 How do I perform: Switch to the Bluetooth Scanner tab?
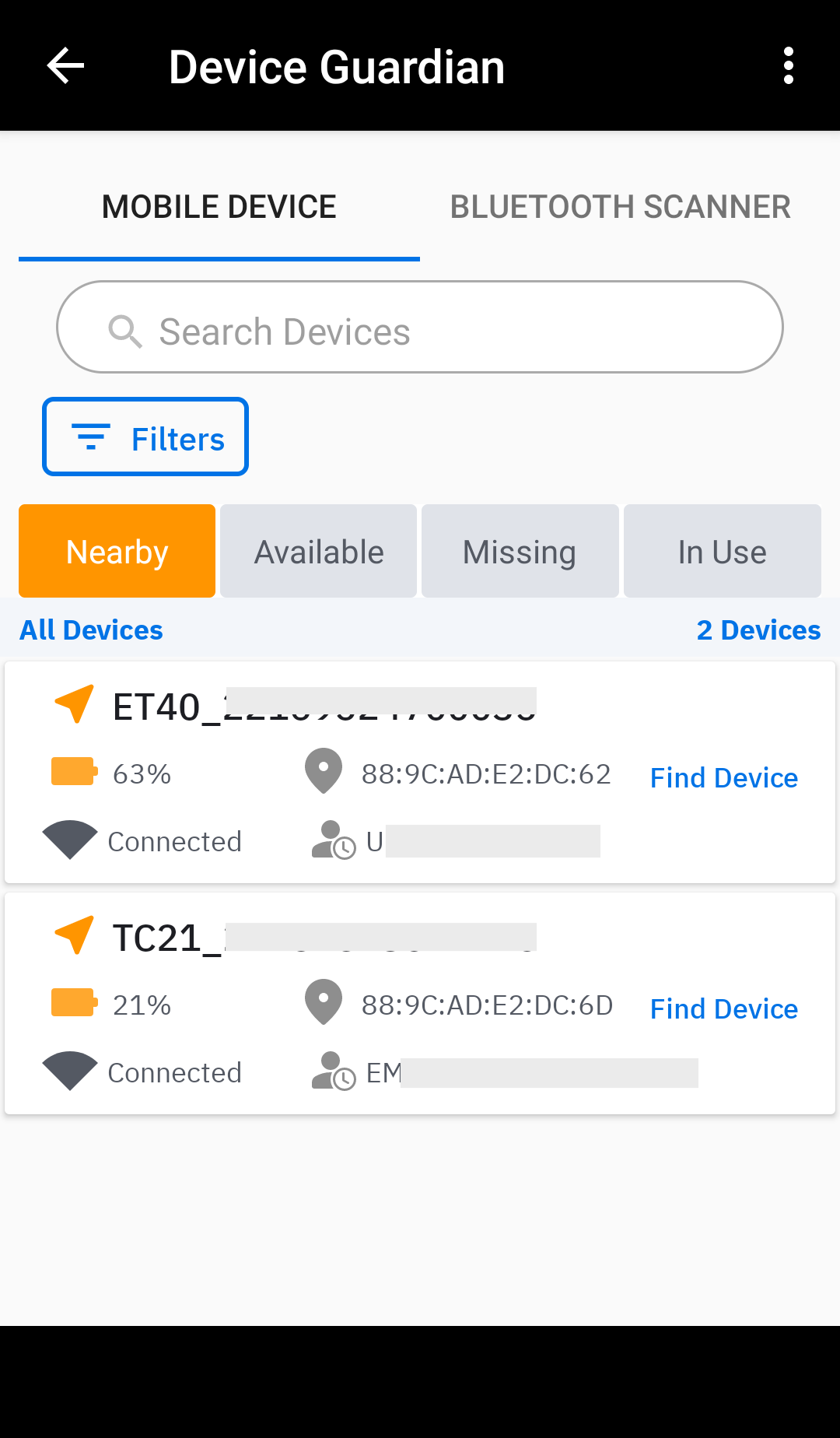[620, 207]
